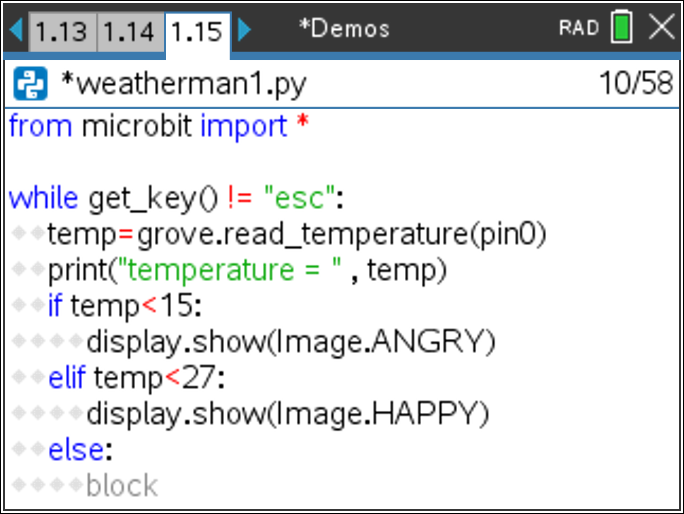Screen dimensions: 684x514
Task: Switch to page tab 1.13
Action: click(x=62, y=32)
